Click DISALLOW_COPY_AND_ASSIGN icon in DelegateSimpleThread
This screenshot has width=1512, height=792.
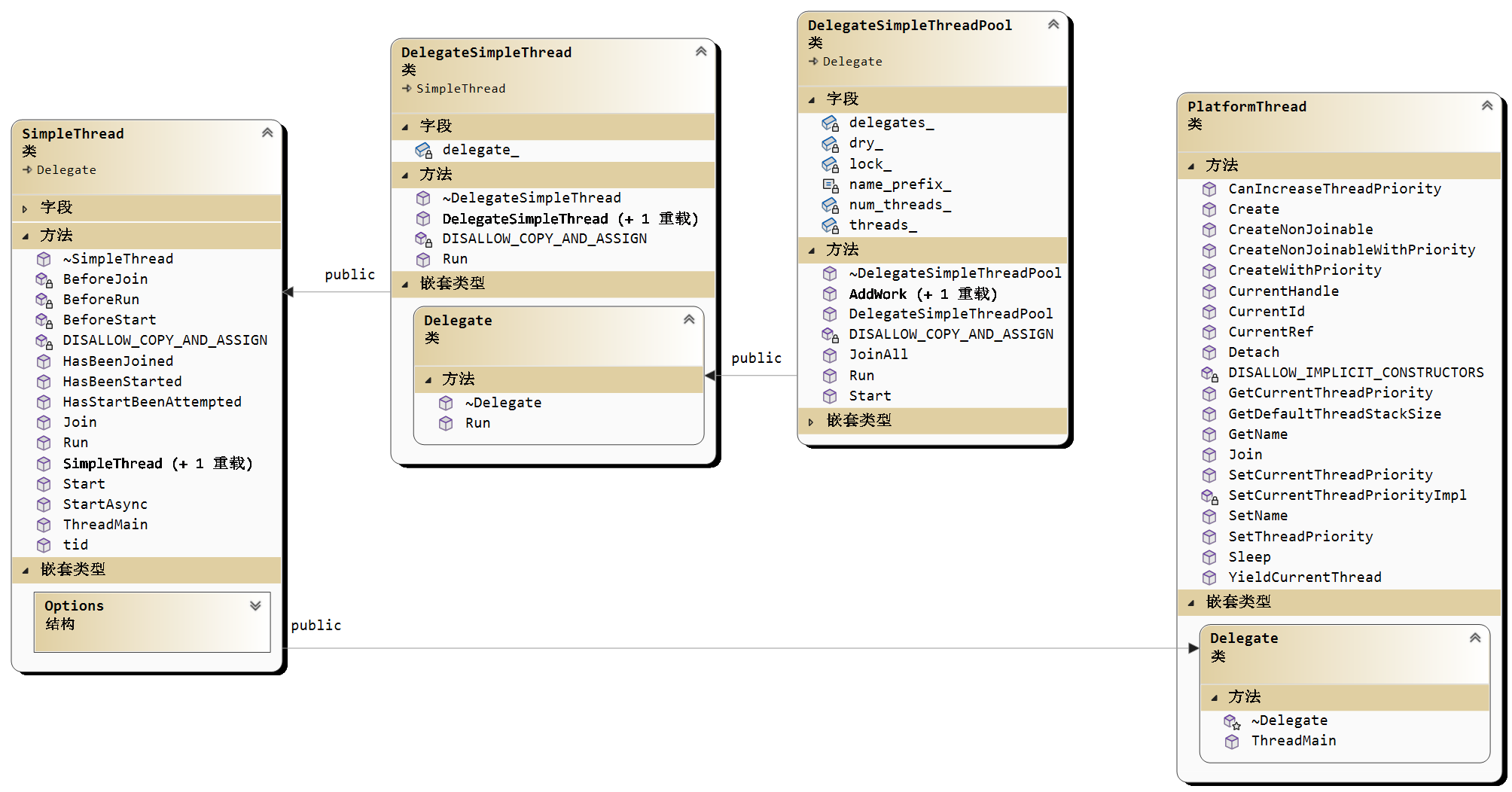click(424, 239)
